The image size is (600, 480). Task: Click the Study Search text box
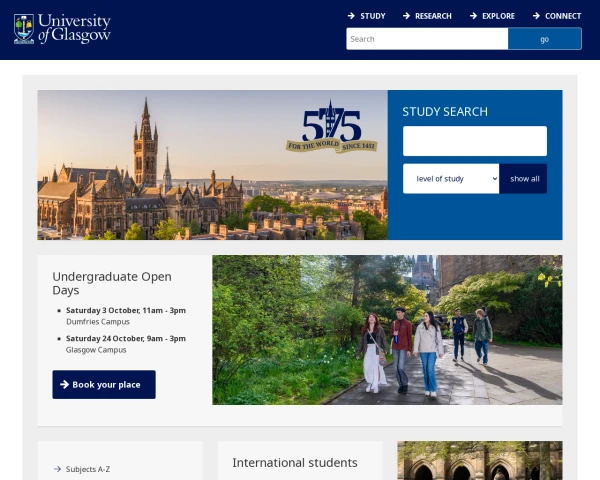[x=474, y=141]
